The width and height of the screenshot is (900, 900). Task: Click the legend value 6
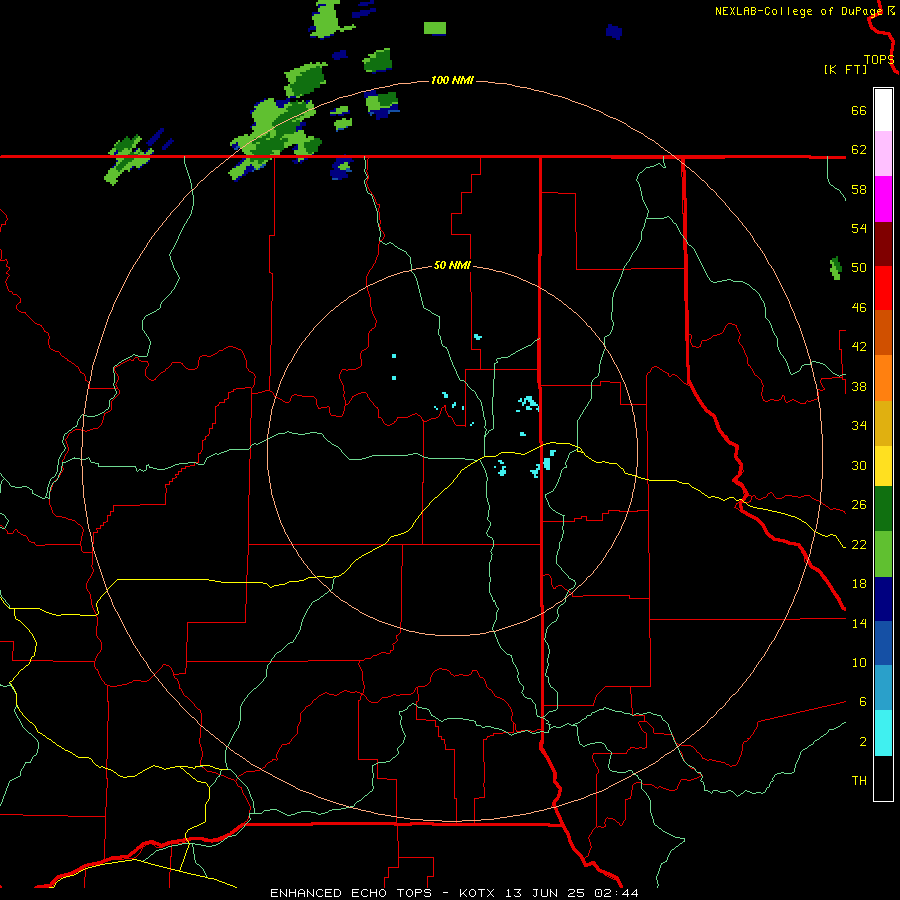click(x=862, y=701)
